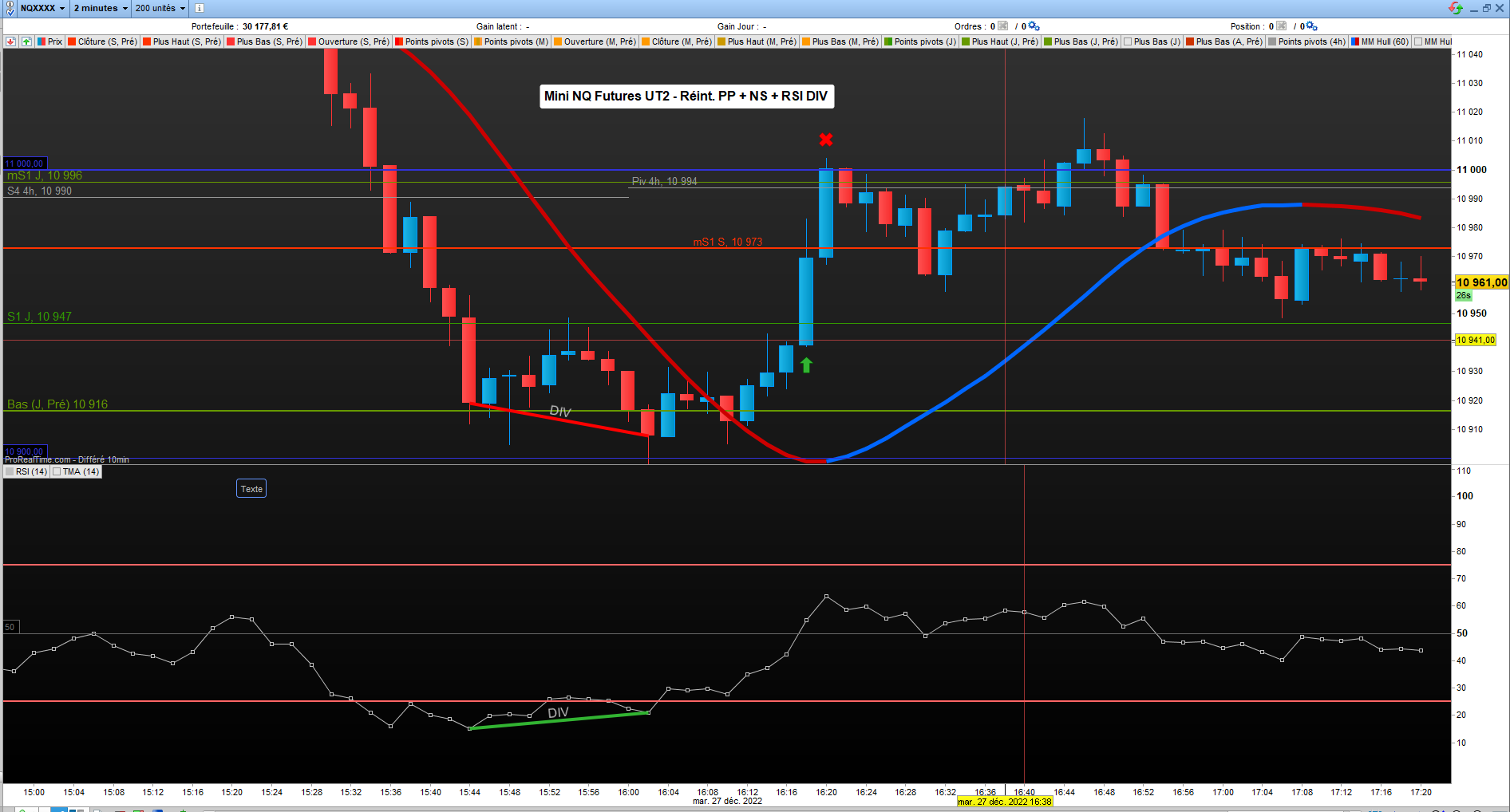Toggle the cut-off MM Hull indicator checkbox
The width and height of the screenshot is (1510, 812).
coord(1418,41)
